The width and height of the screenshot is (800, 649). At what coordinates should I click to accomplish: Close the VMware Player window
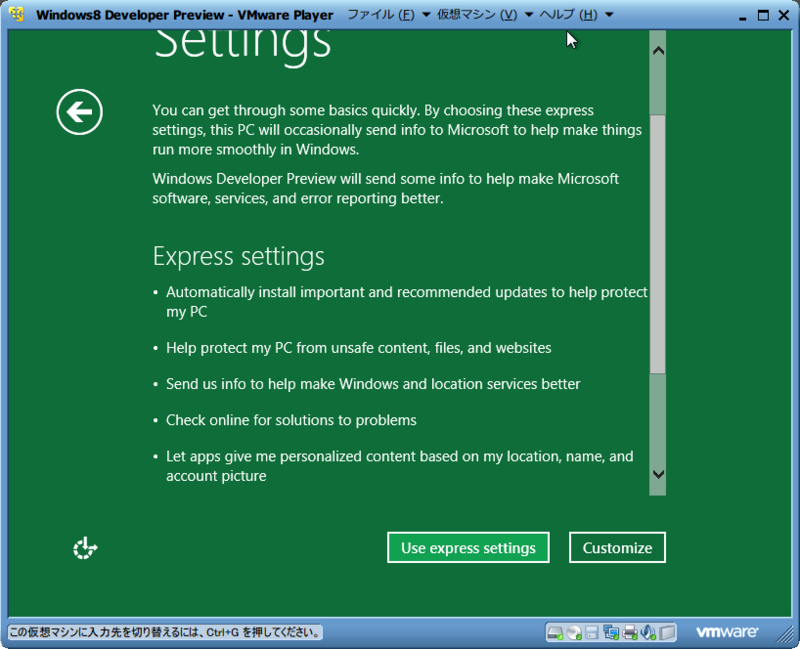coord(784,15)
